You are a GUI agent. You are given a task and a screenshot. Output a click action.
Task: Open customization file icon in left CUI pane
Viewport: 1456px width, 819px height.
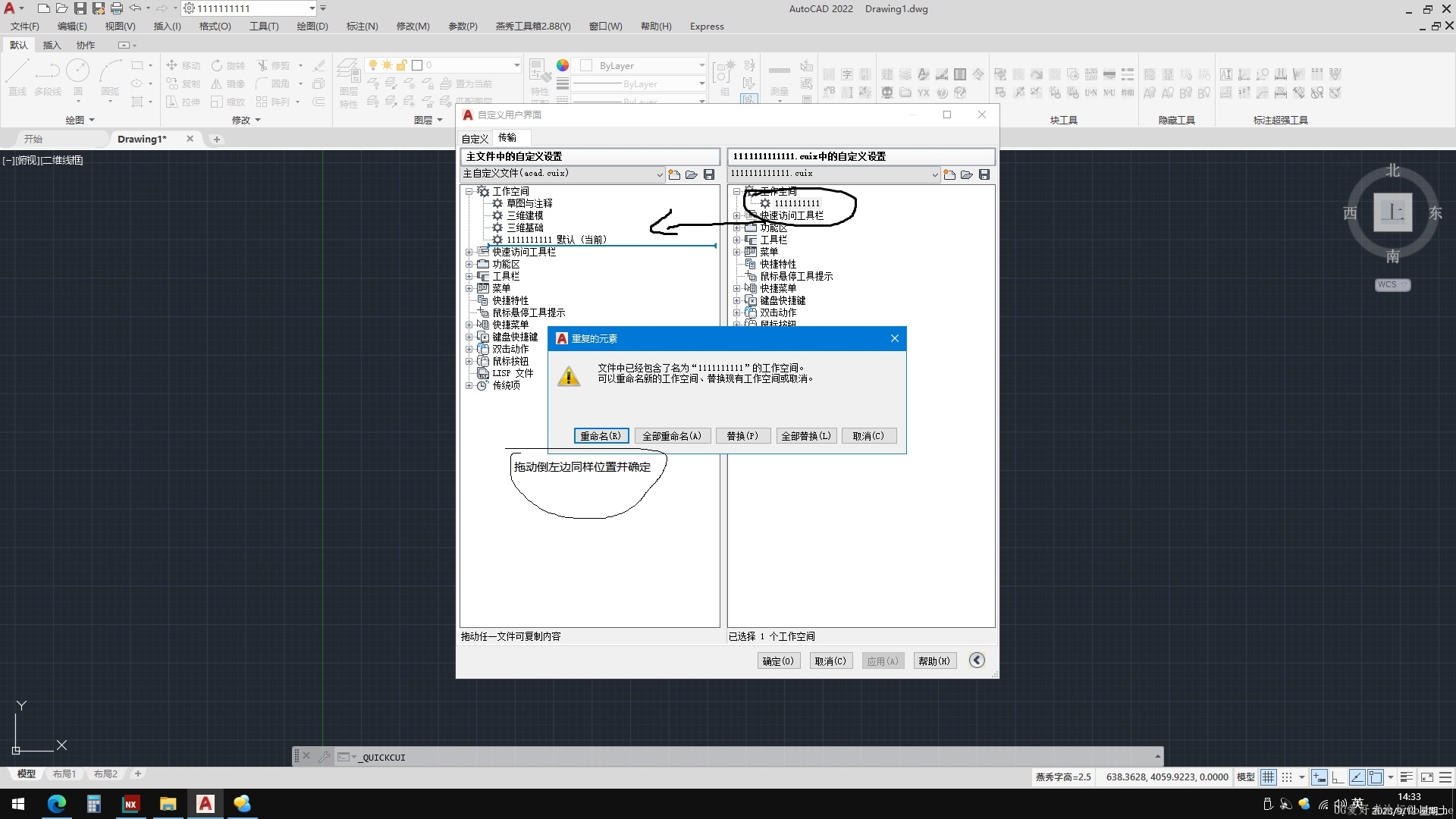[x=692, y=174]
